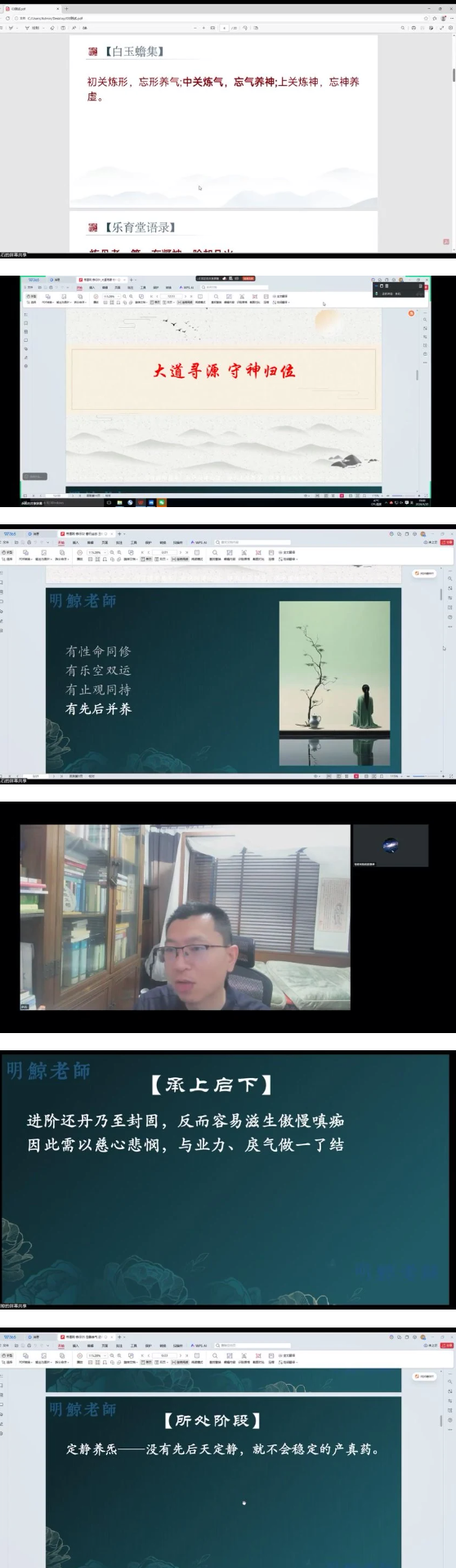Select the 开始 tab in the 大道寻源 window
Image resolution: width=456 pixels, height=1568 pixels.
point(79,287)
